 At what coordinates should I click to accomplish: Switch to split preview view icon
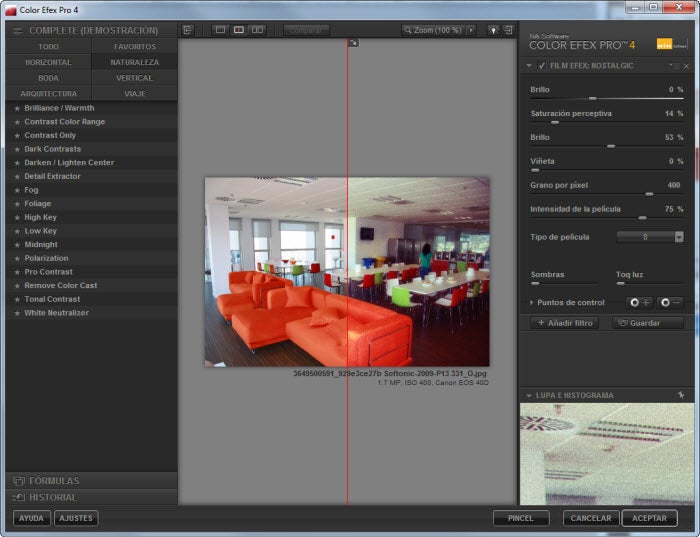point(239,30)
